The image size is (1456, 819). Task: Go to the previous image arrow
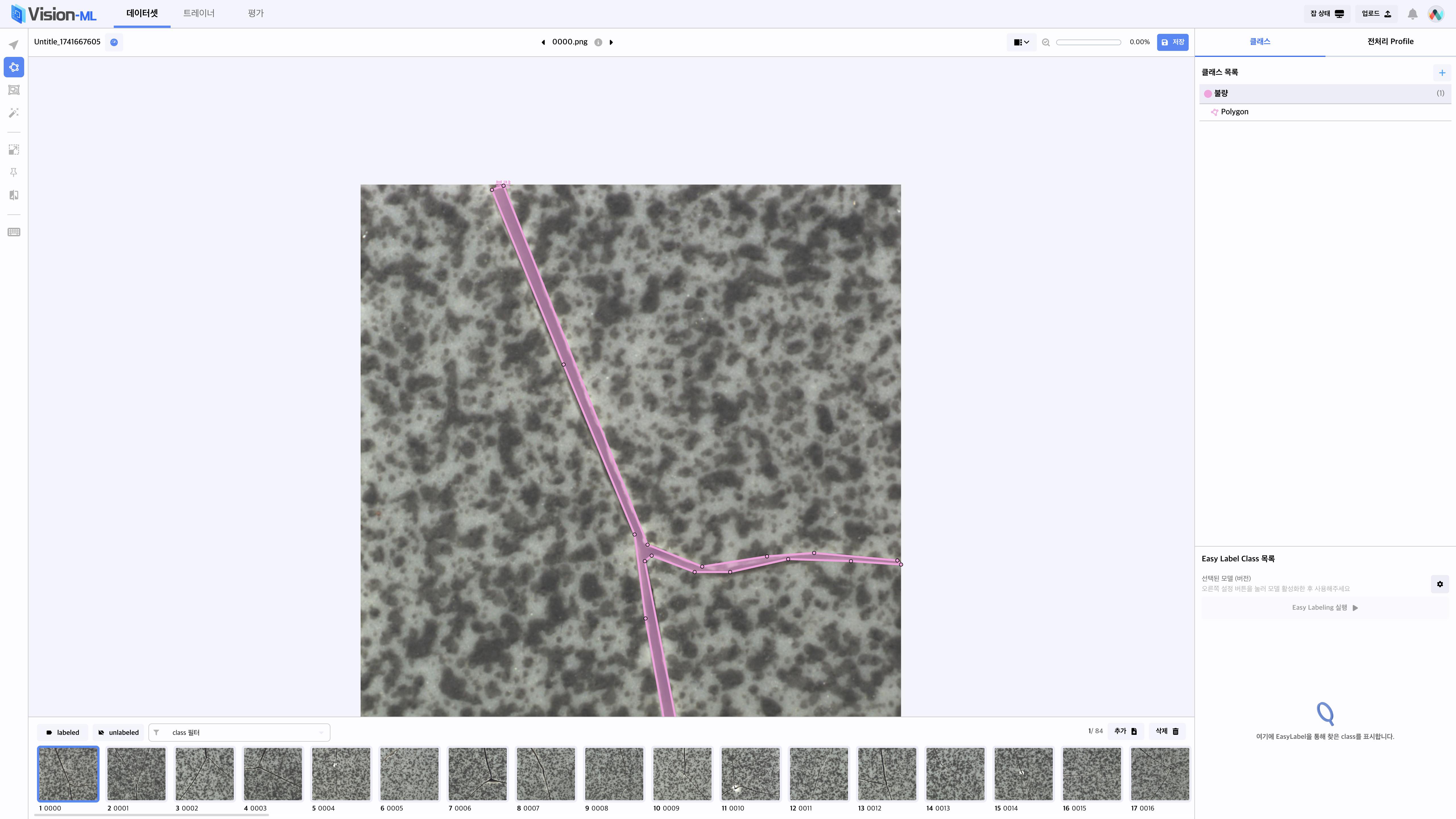pyautogui.click(x=543, y=42)
